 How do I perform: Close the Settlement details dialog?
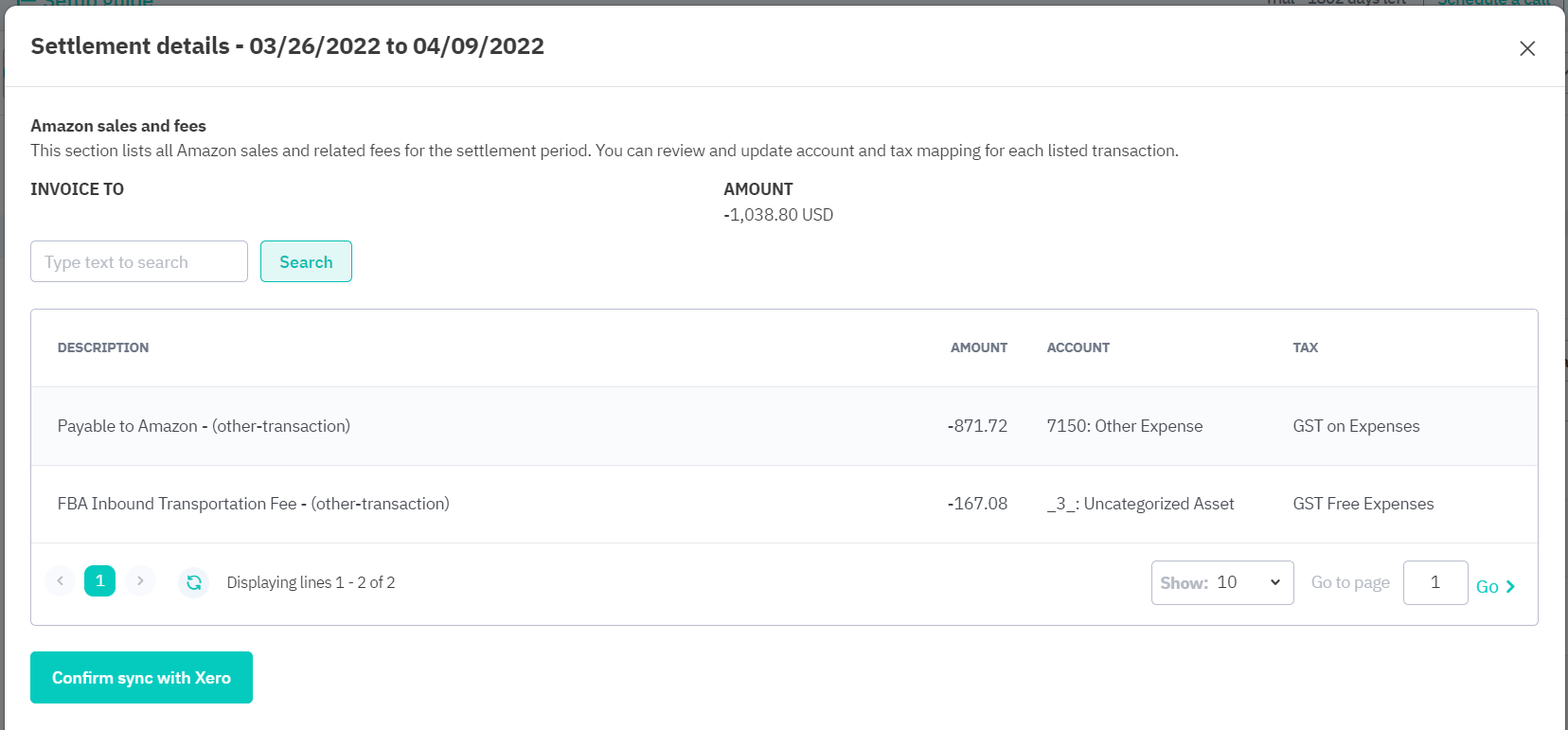pos(1526,48)
